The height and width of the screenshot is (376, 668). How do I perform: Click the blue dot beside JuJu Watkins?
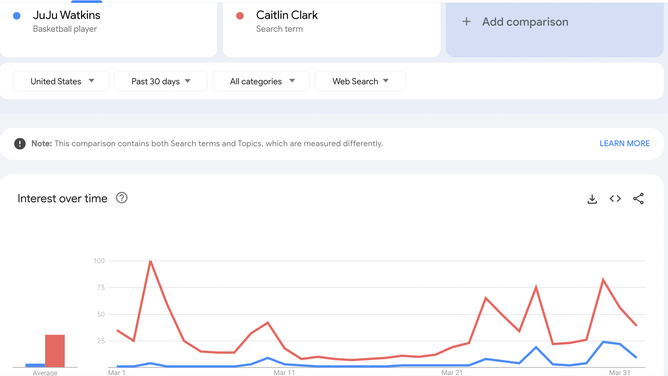[x=17, y=16]
